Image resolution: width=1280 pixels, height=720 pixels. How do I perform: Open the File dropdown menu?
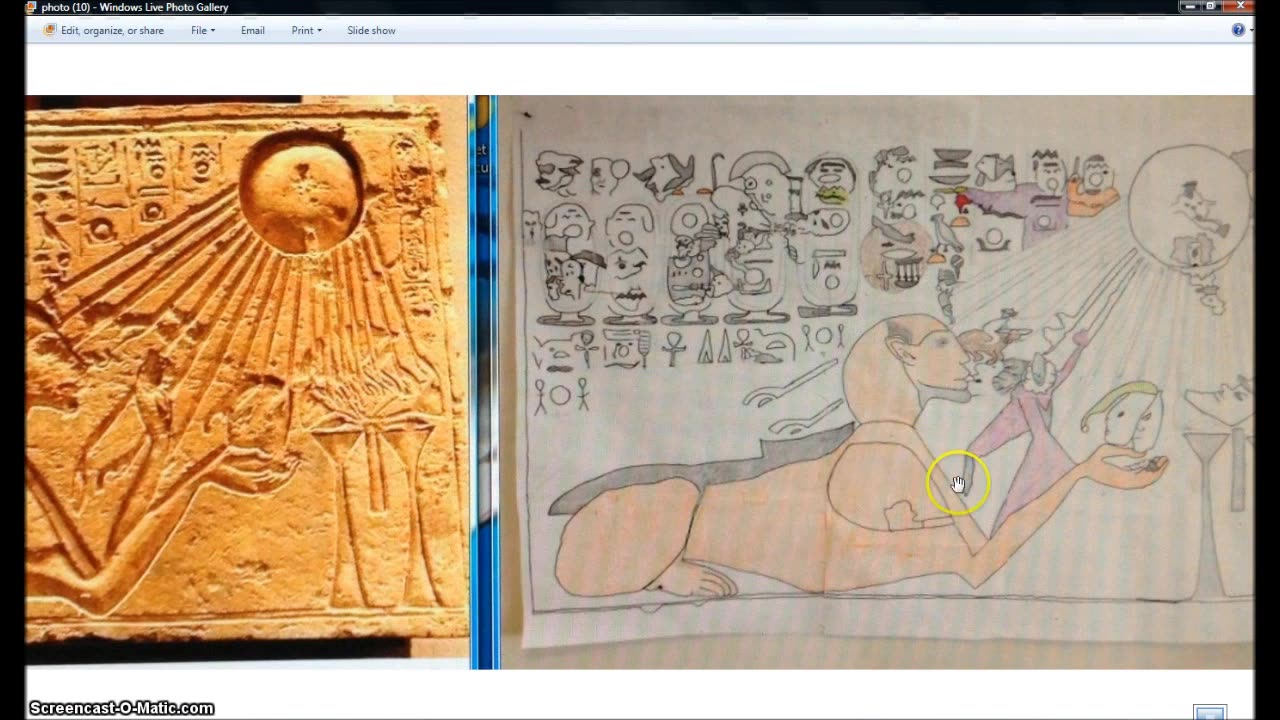pyautogui.click(x=203, y=30)
